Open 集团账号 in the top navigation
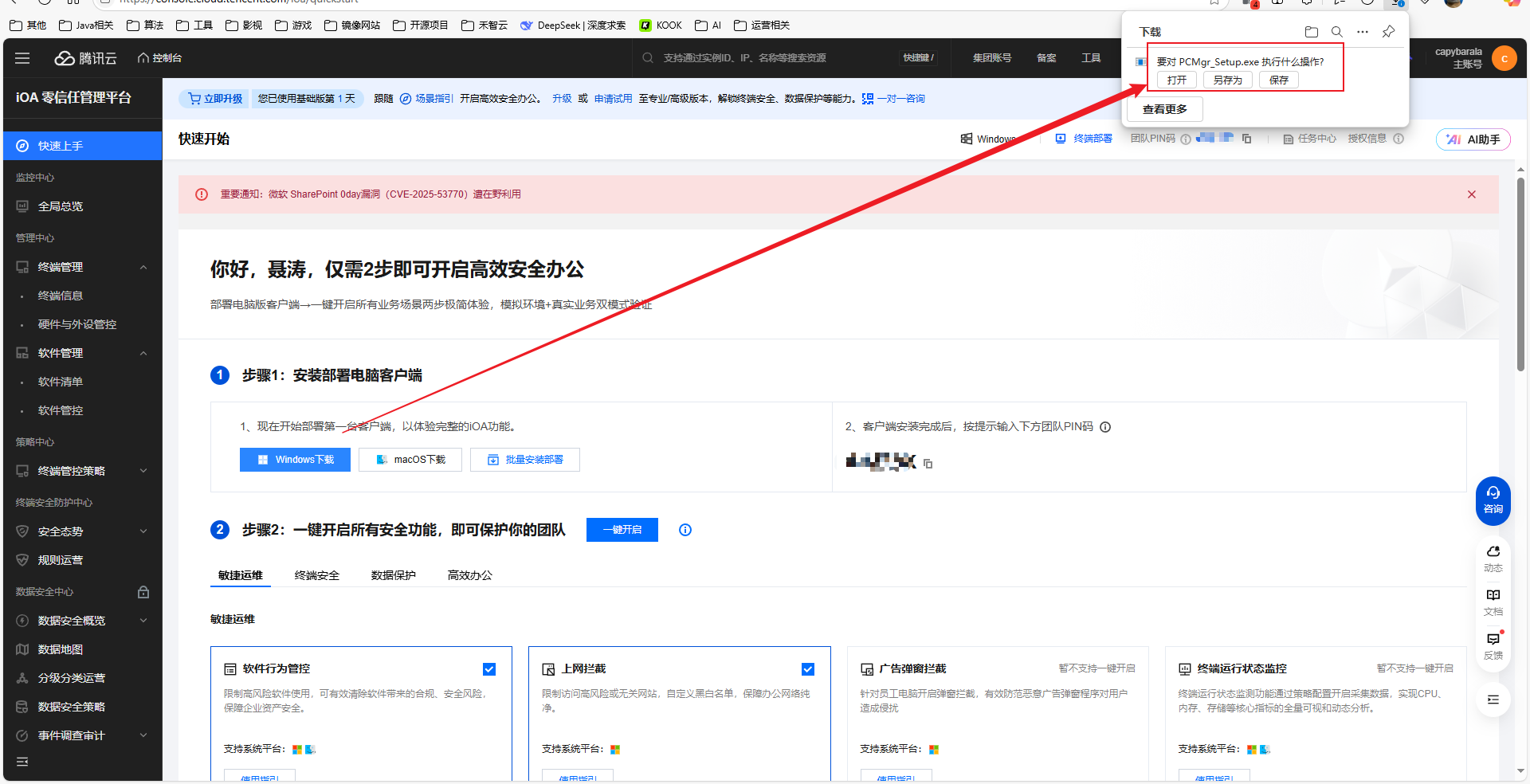 (992, 58)
